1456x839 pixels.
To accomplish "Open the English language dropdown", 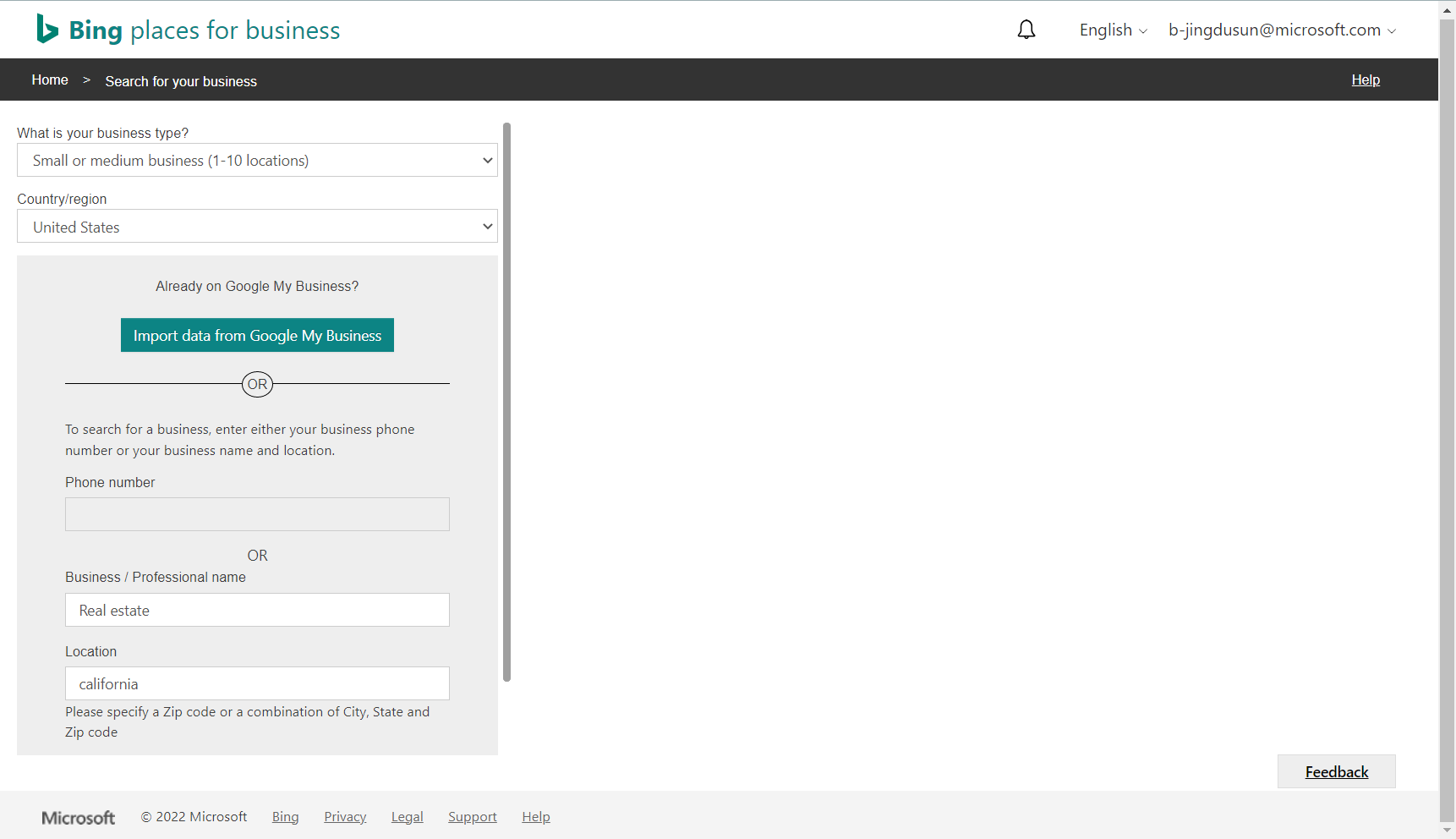I will pyautogui.click(x=1113, y=30).
